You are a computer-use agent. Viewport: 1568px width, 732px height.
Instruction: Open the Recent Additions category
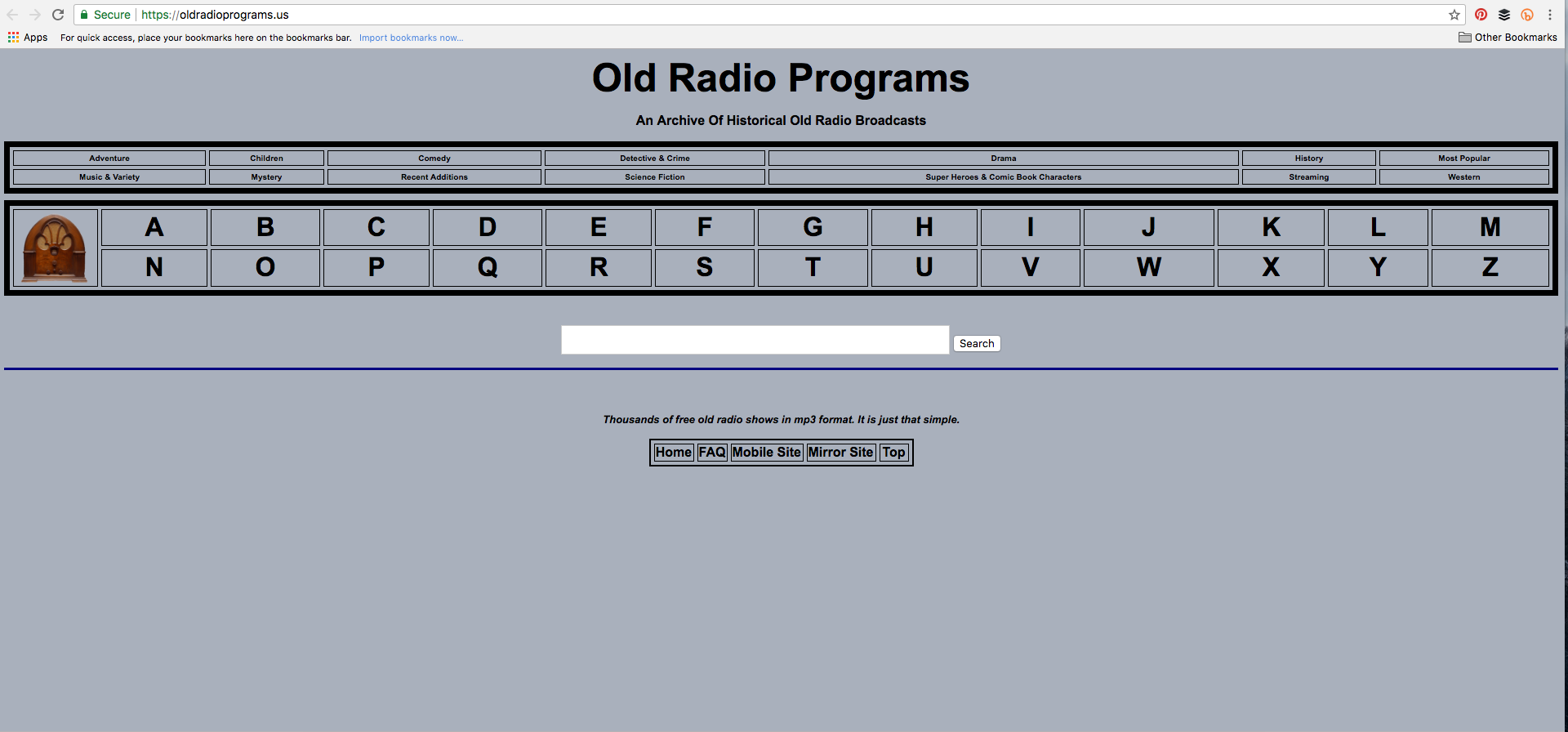click(x=434, y=177)
